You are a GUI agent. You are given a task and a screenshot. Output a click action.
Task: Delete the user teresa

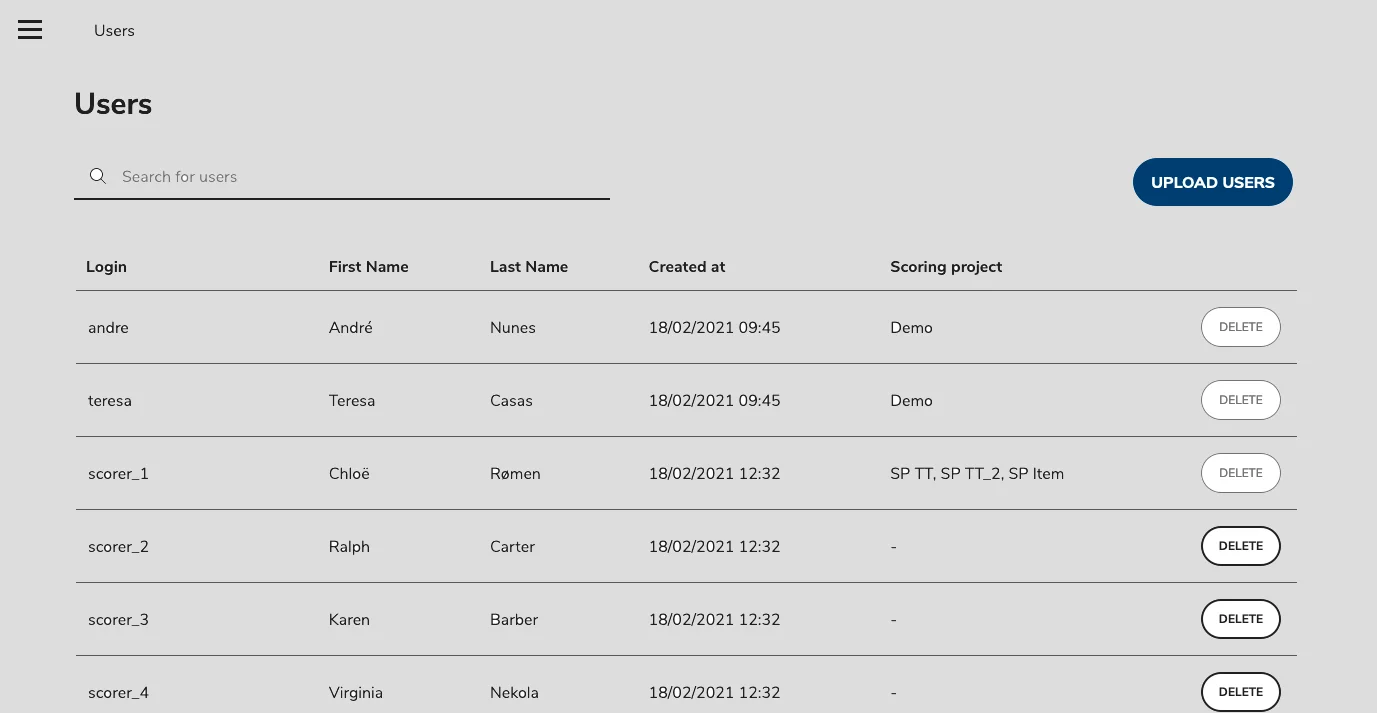click(1240, 399)
